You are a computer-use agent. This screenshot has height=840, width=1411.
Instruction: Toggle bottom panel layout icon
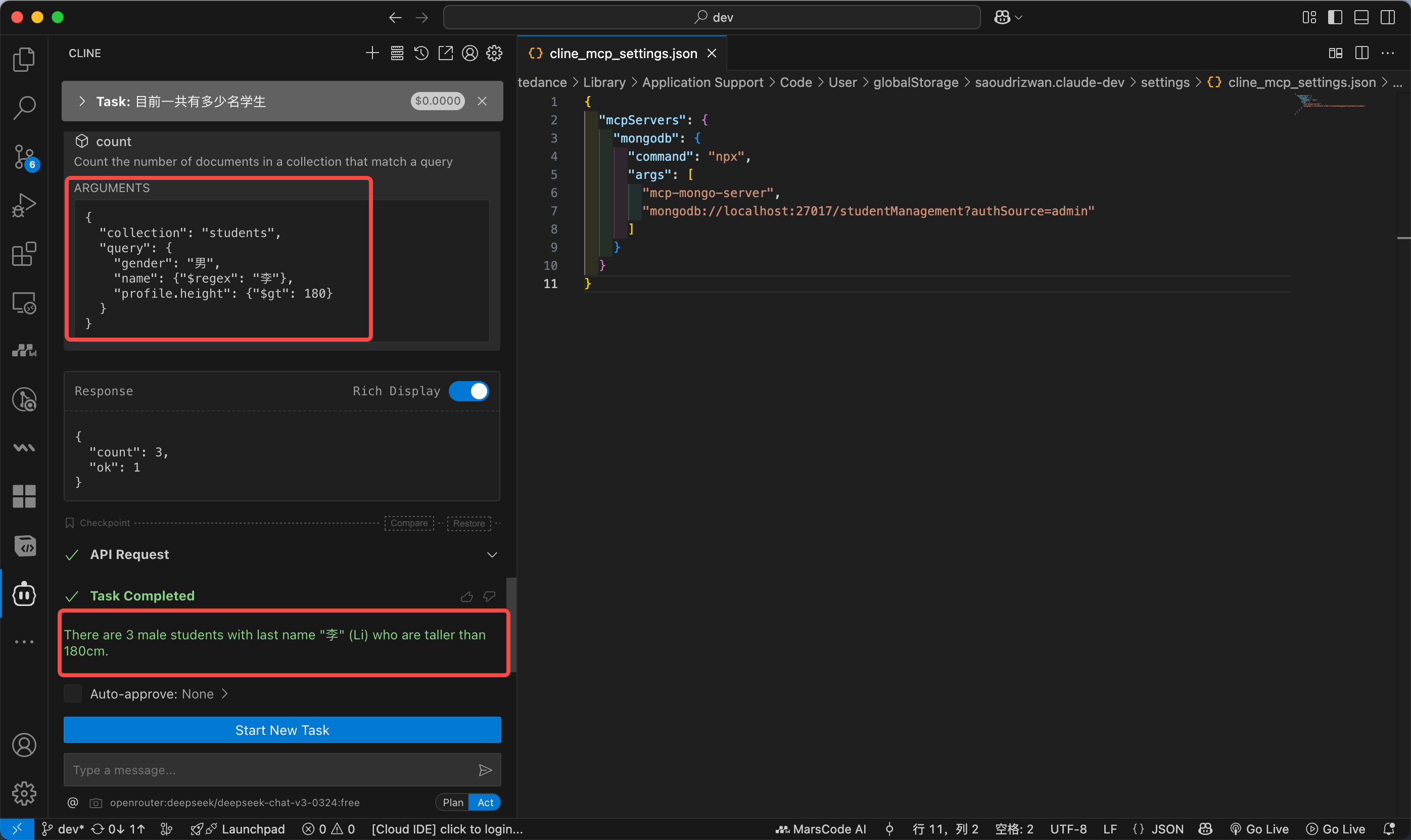click(1361, 18)
